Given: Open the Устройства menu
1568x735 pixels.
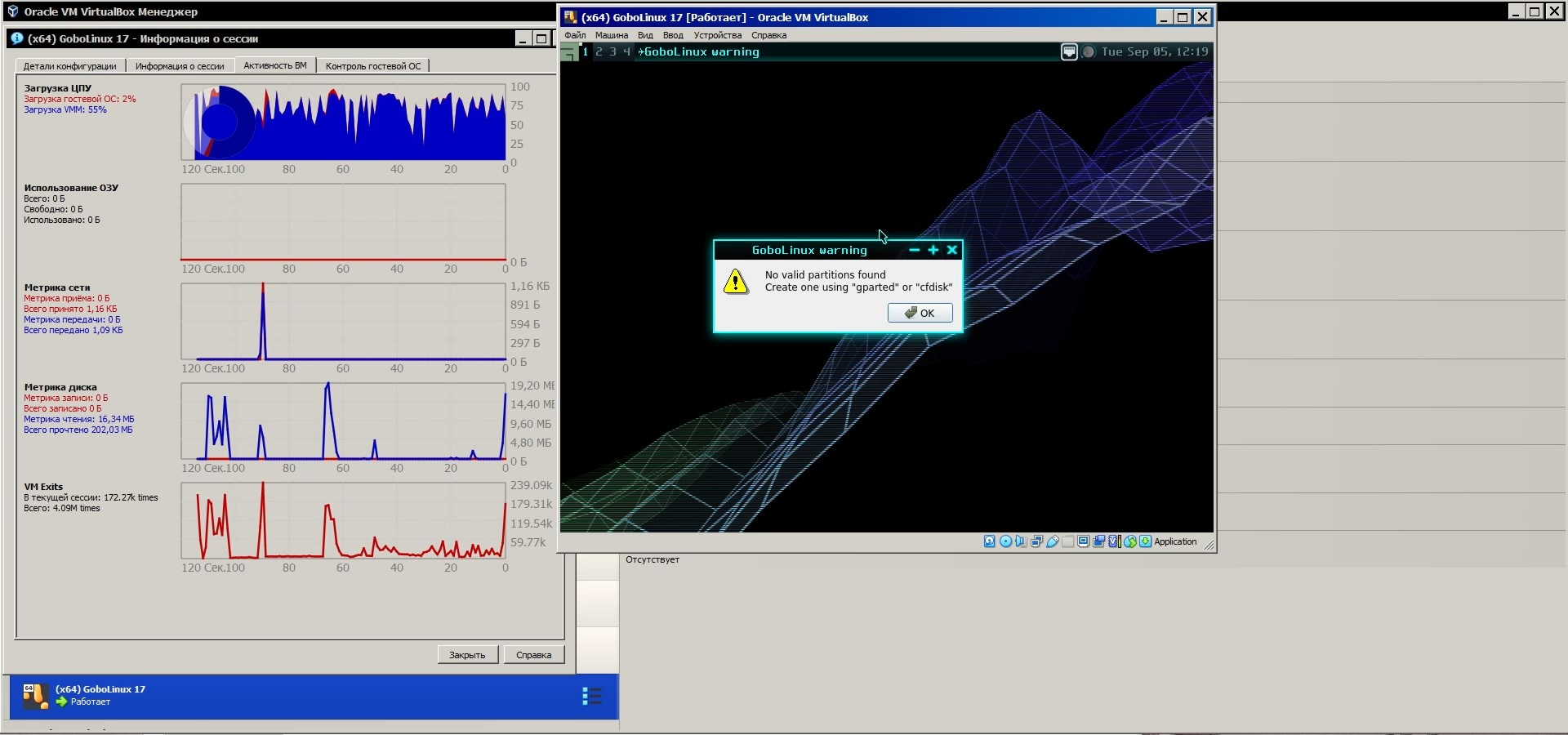Looking at the screenshot, I should 717,35.
